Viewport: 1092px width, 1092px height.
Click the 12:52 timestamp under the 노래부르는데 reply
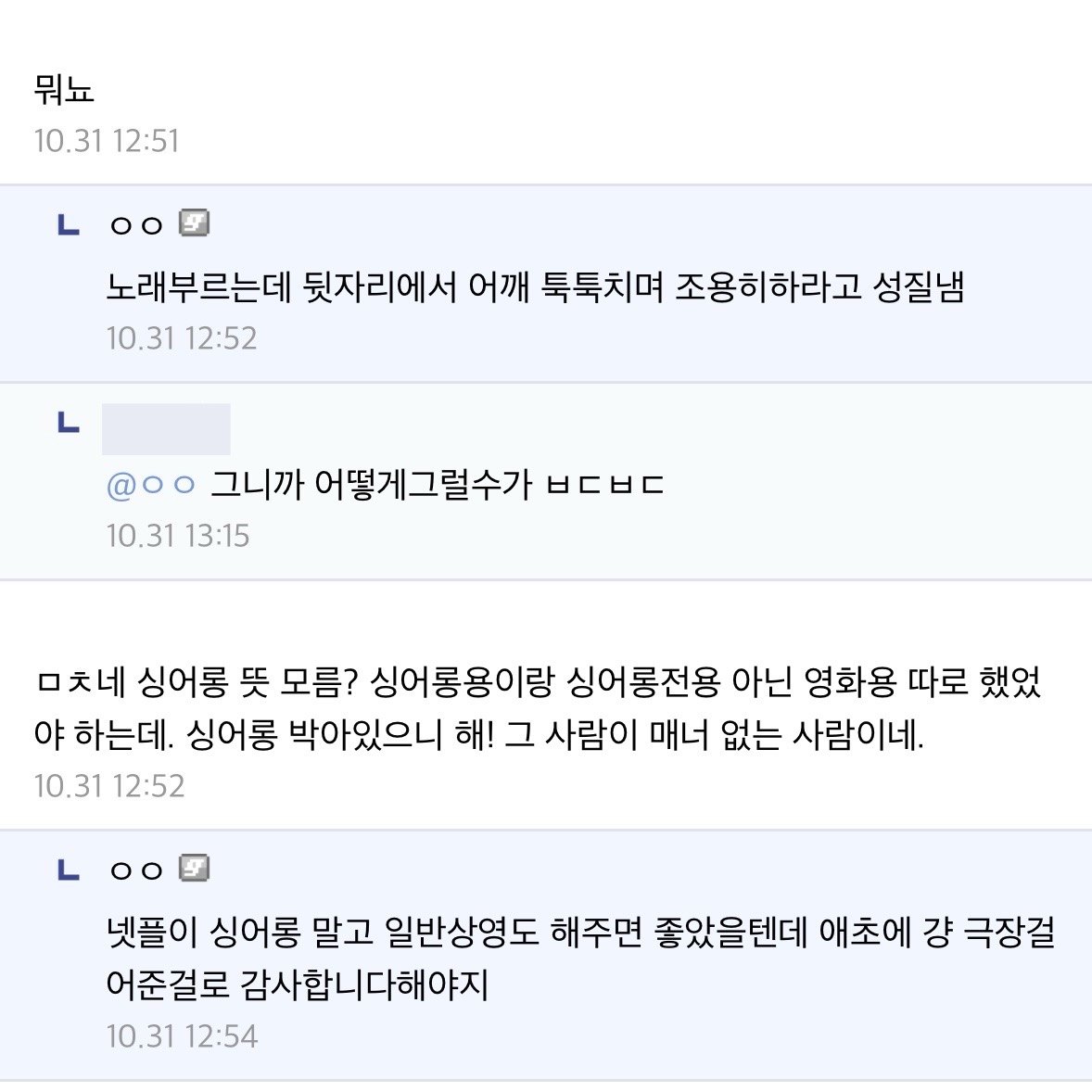pos(182,338)
